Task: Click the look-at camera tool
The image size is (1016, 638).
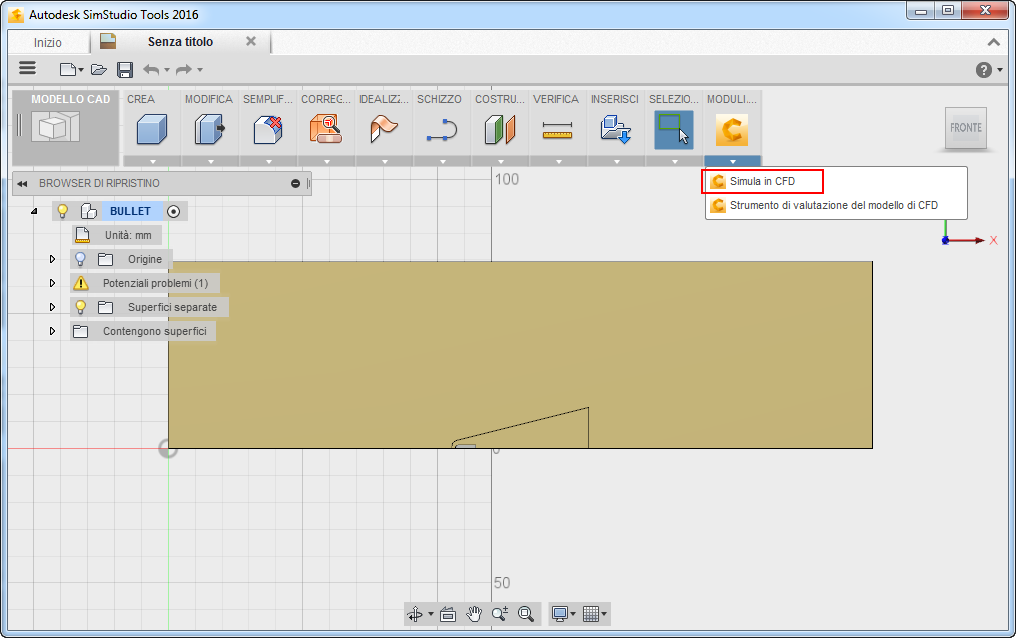Action: point(448,614)
